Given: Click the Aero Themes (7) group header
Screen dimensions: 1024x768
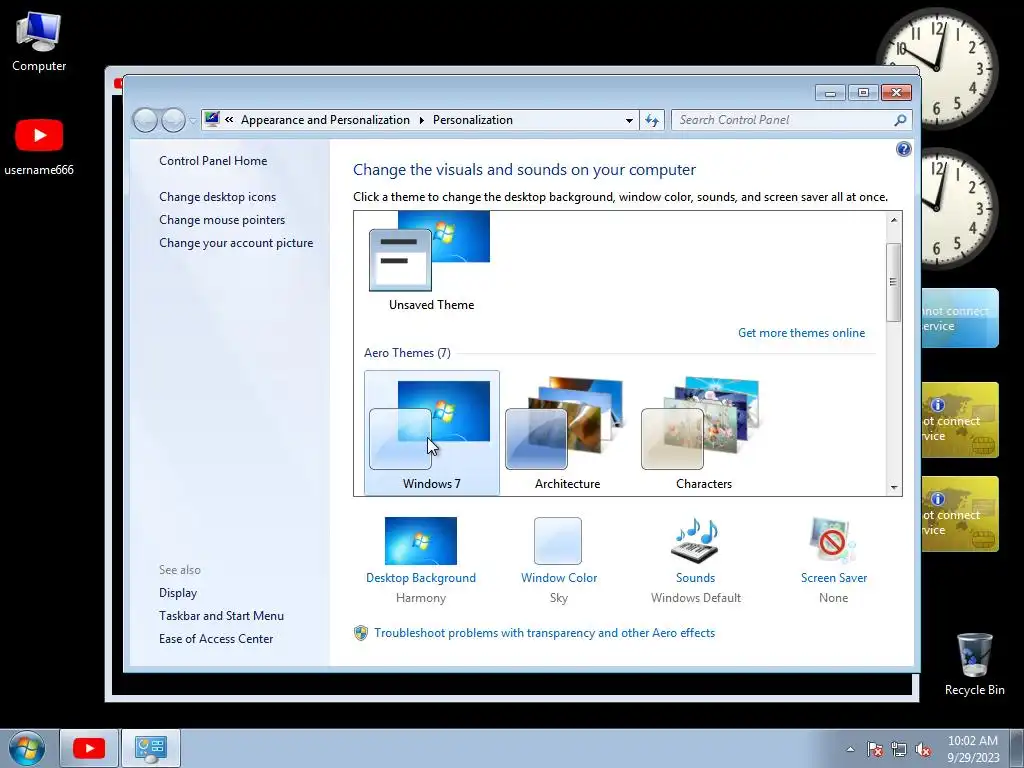Looking at the screenshot, I should 407,353.
